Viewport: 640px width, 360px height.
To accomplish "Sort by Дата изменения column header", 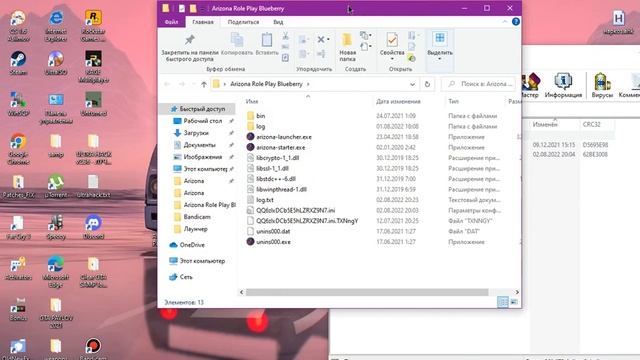I will (398, 101).
